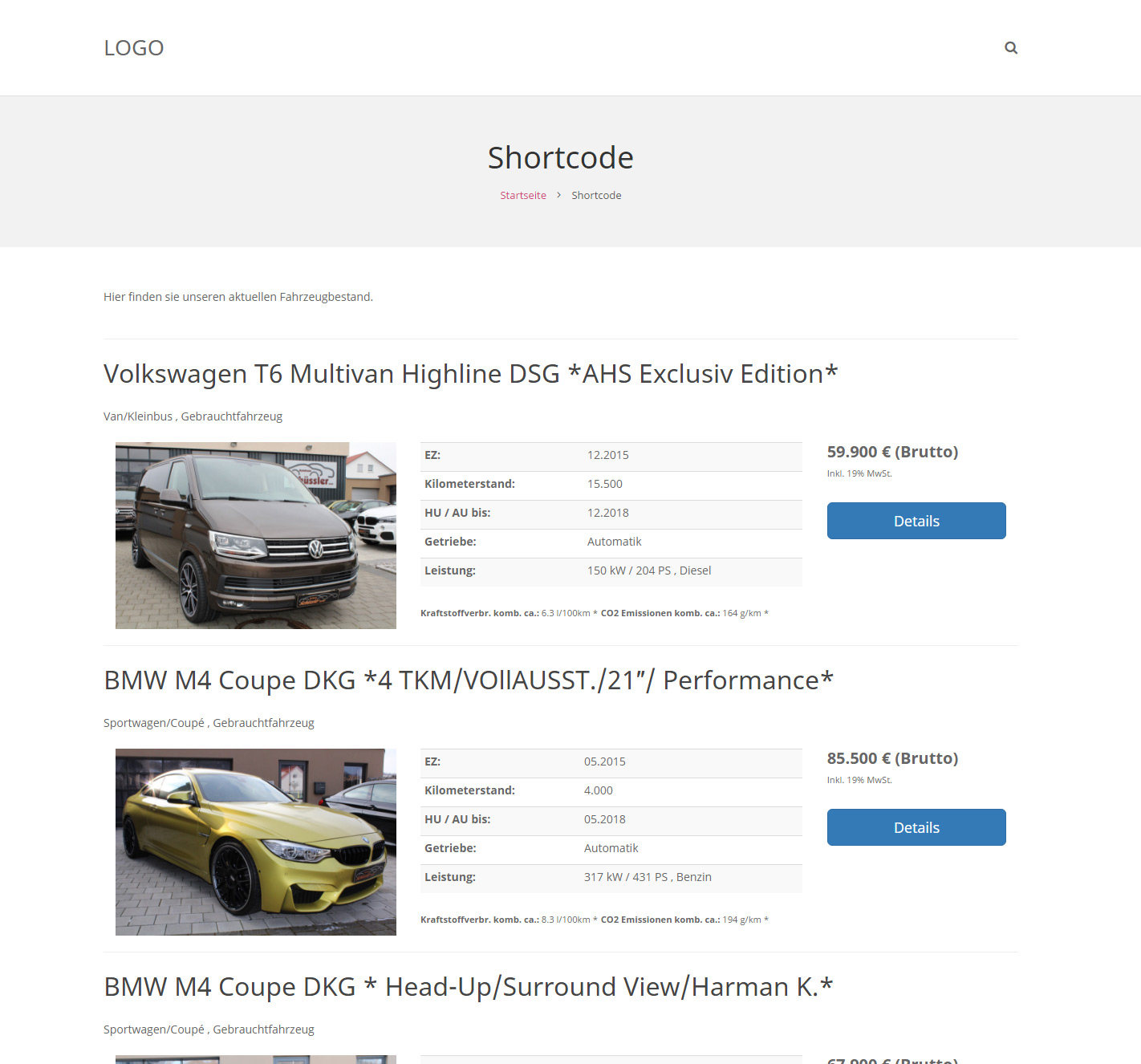
Task: View the yellow BMW M4 photo
Action: tap(256, 842)
